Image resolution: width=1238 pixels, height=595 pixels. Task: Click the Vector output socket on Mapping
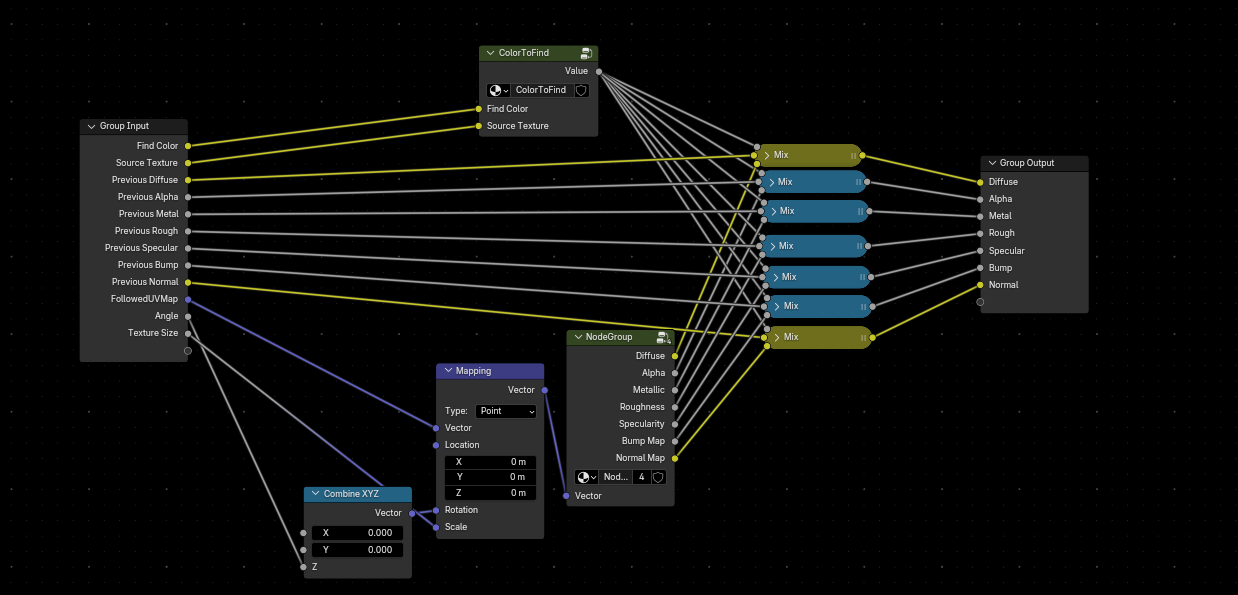pos(544,390)
